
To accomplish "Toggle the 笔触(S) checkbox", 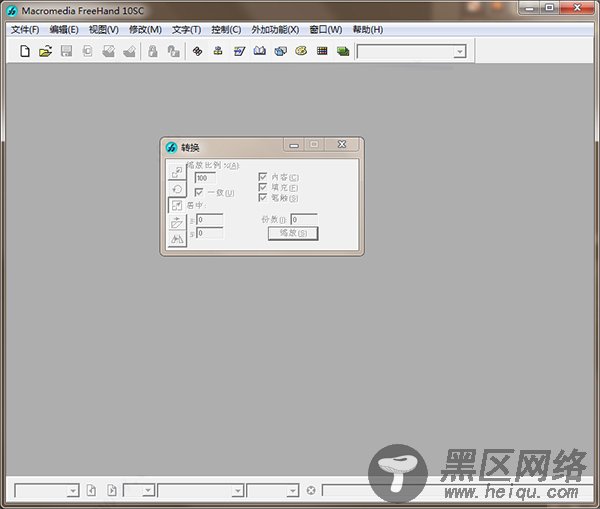I will pos(263,197).
